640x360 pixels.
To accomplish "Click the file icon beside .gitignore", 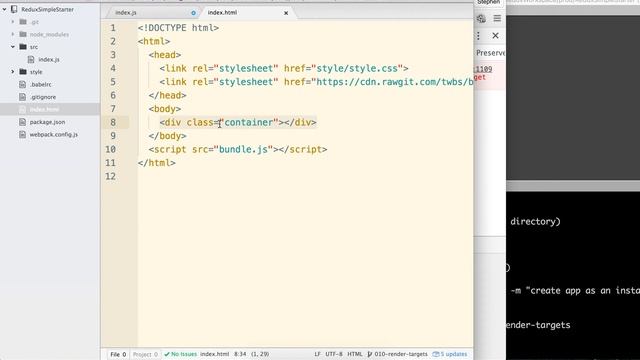I will tap(22, 97).
